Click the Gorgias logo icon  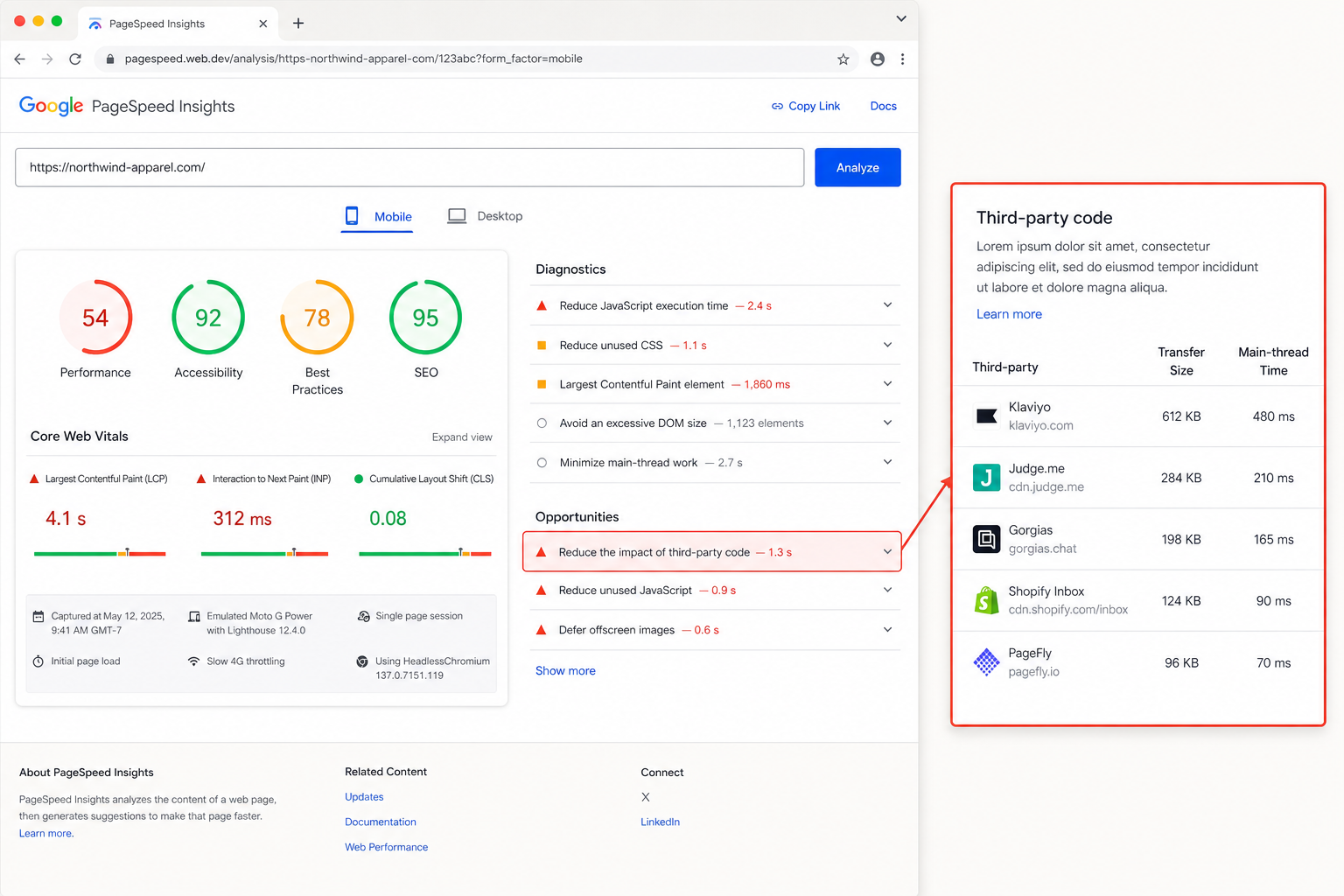986,539
